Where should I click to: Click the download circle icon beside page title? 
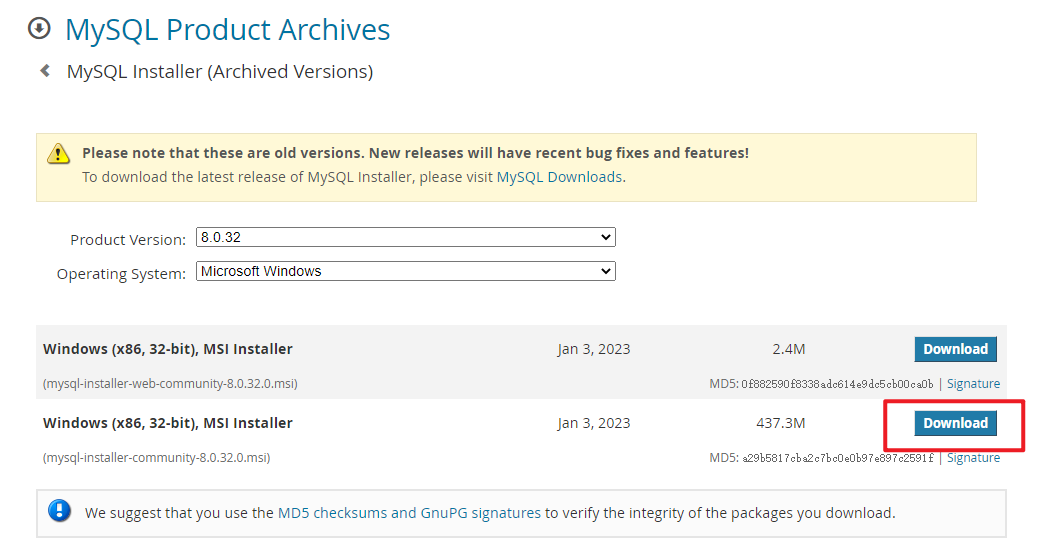(x=39, y=28)
